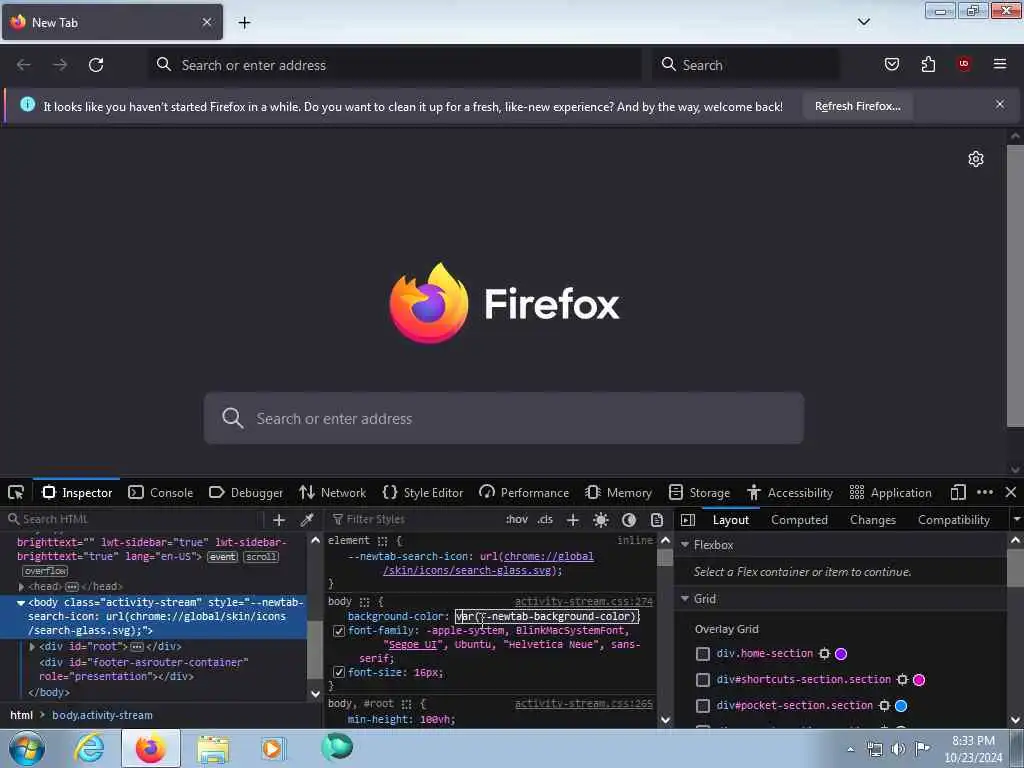Screen dimensions: 1024x768
Task: Switch to the Debugger tab
Action: (x=246, y=492)
